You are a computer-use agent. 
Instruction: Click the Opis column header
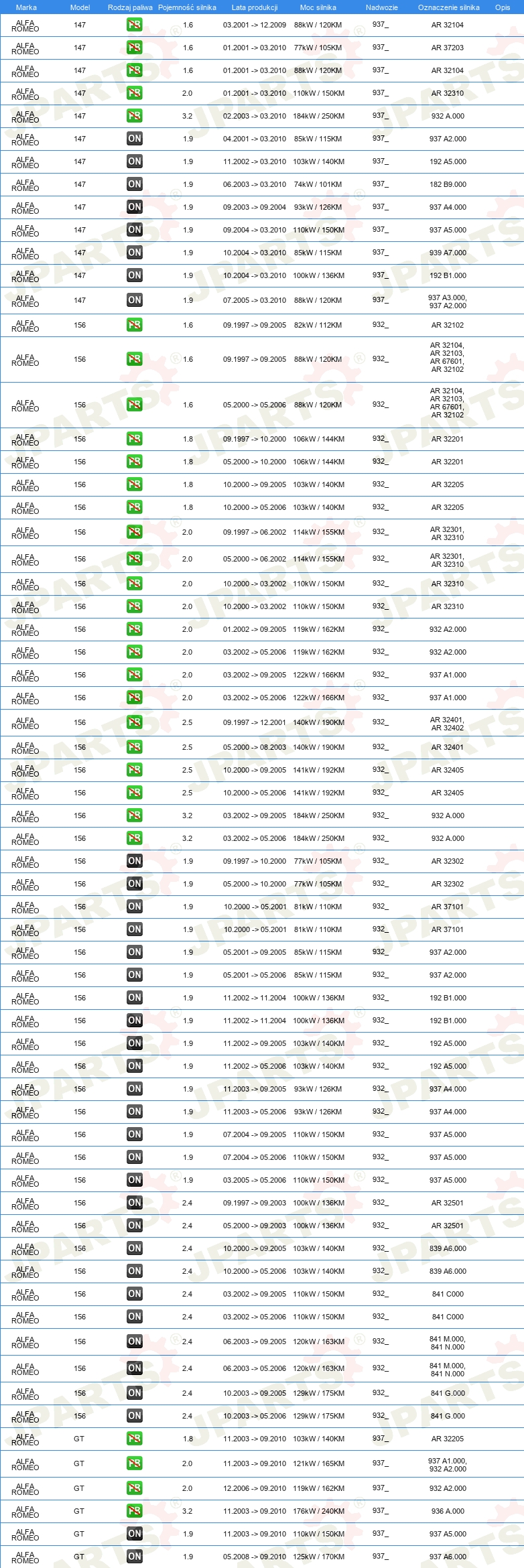pos(503,7)
